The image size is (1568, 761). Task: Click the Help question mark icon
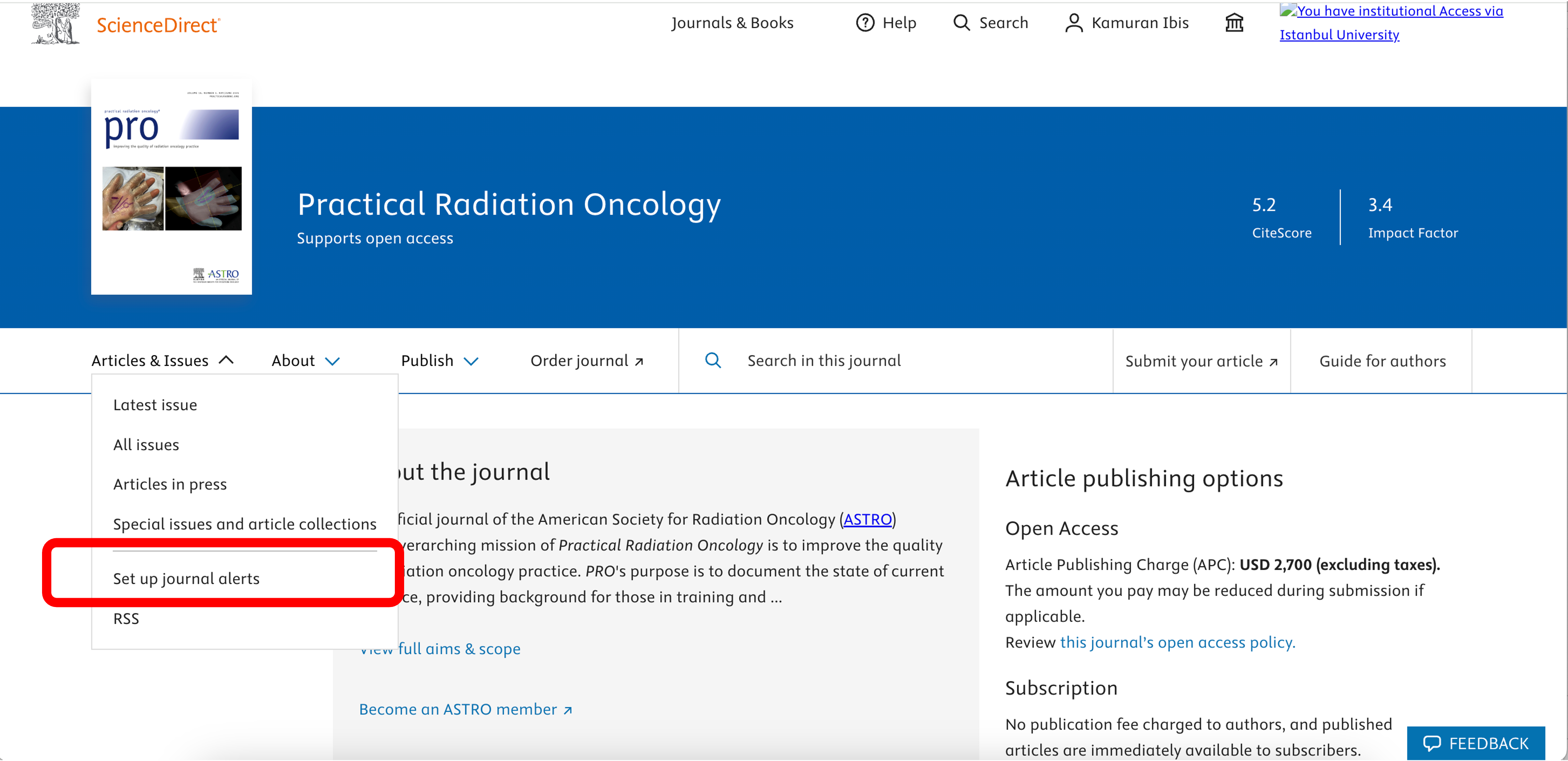point(865,22)
